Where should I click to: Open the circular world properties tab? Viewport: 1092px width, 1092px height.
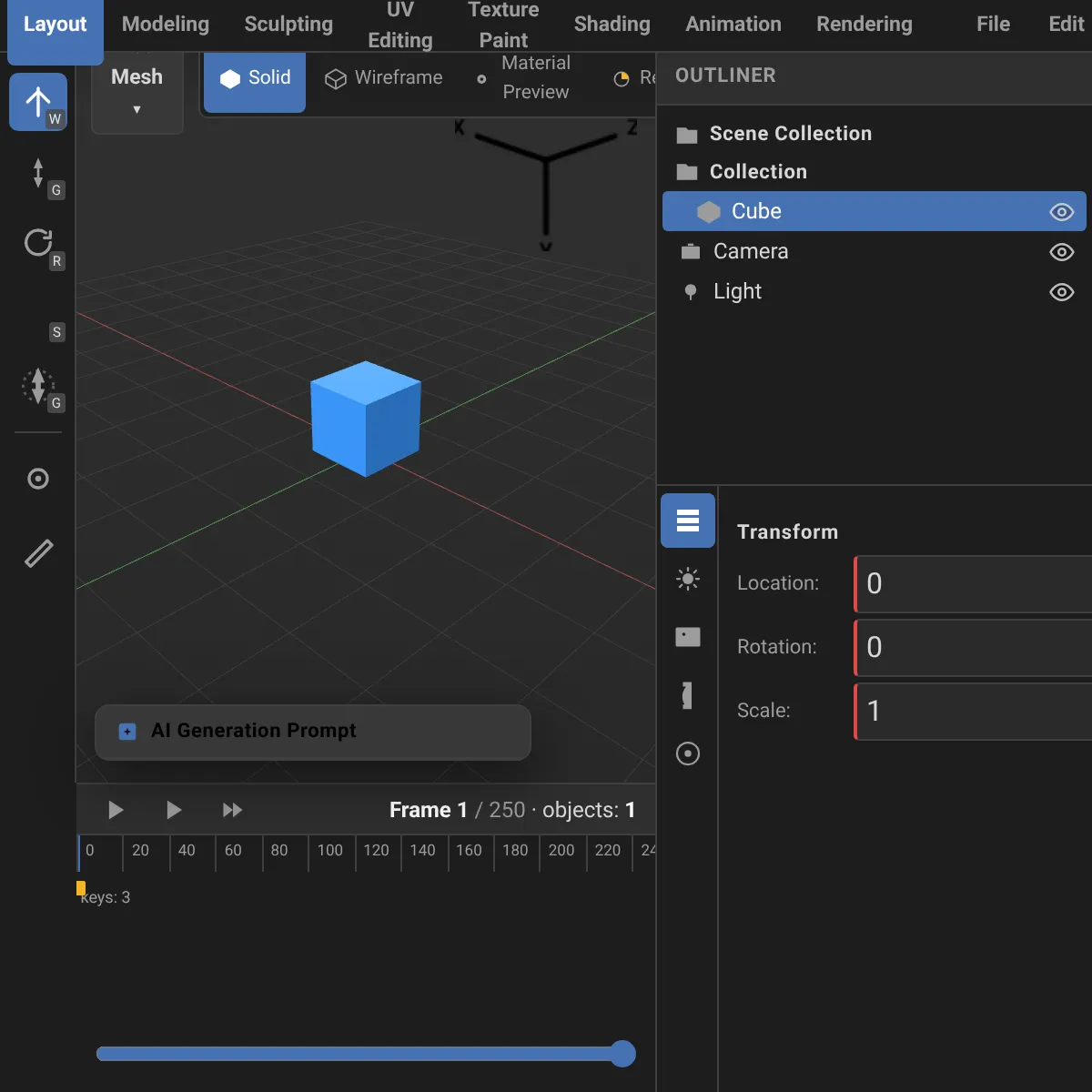(688, 753)
